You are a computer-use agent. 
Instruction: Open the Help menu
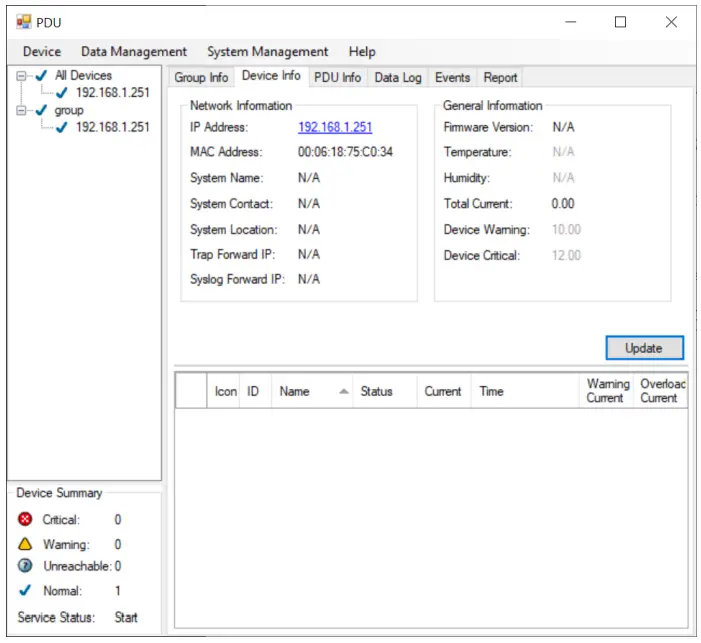point(362,52)
